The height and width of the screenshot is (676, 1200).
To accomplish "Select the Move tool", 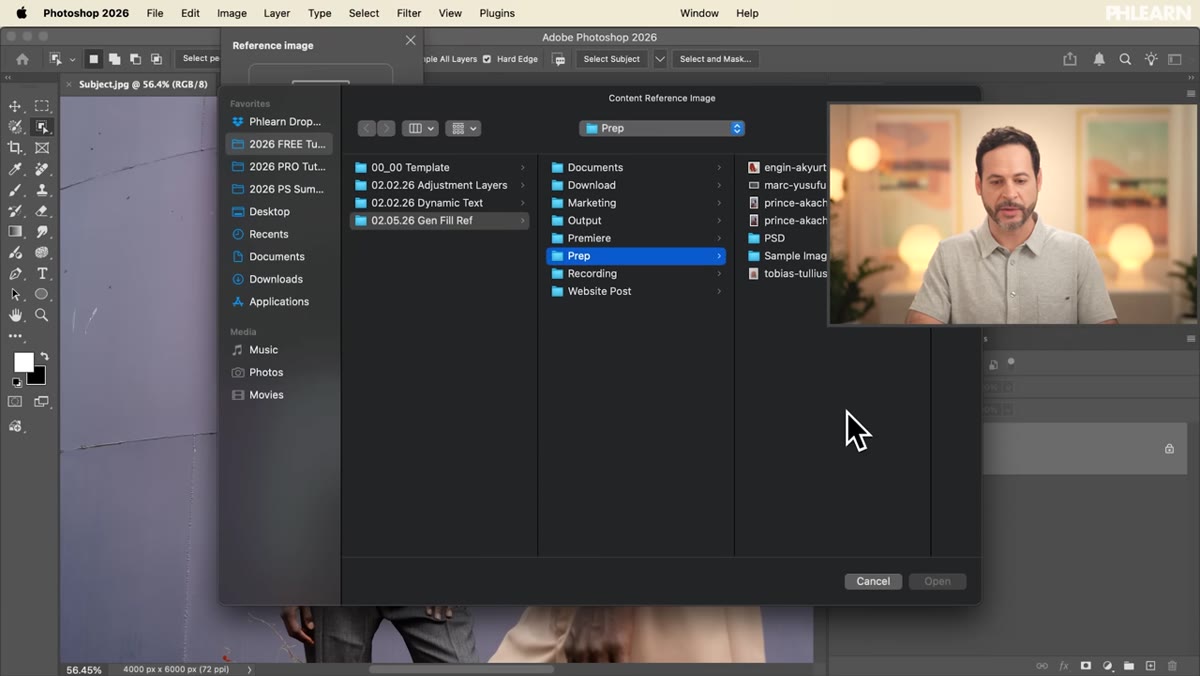I will [15, 106].
